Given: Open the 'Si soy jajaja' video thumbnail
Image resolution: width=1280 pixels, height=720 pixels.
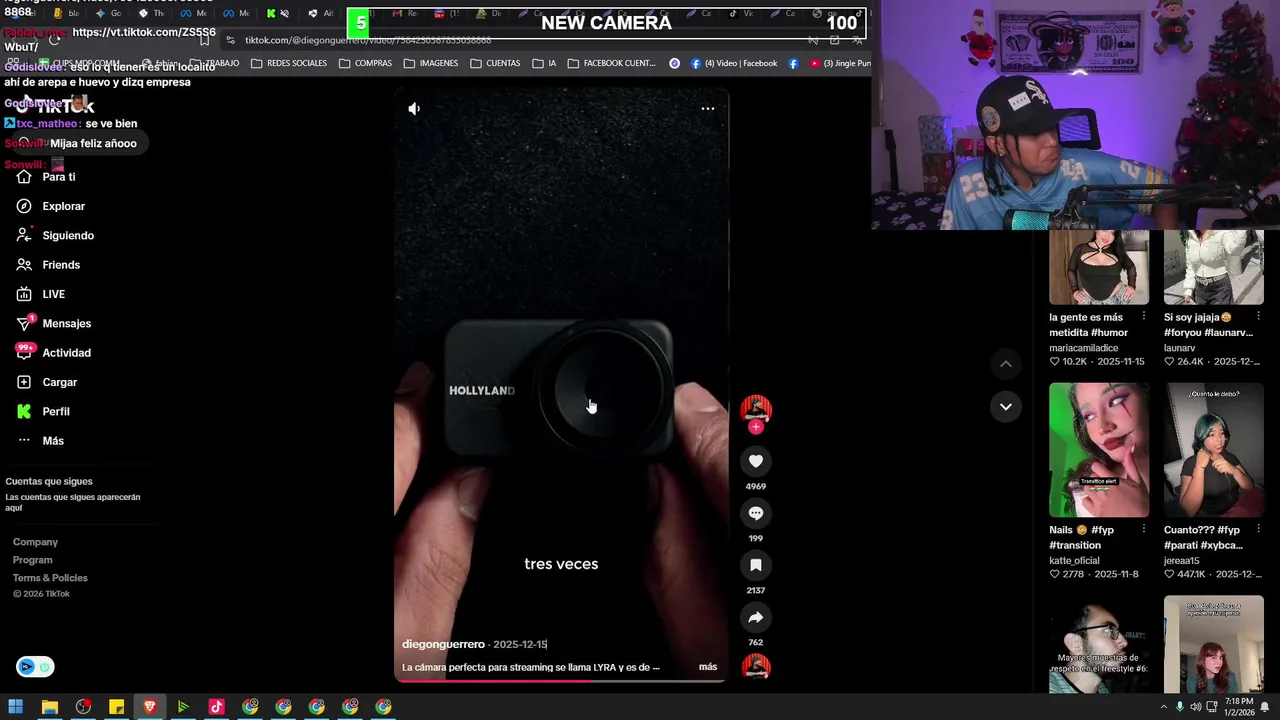Looking at the screenshot, I should pyautogui.click(x=1214, y=267).
